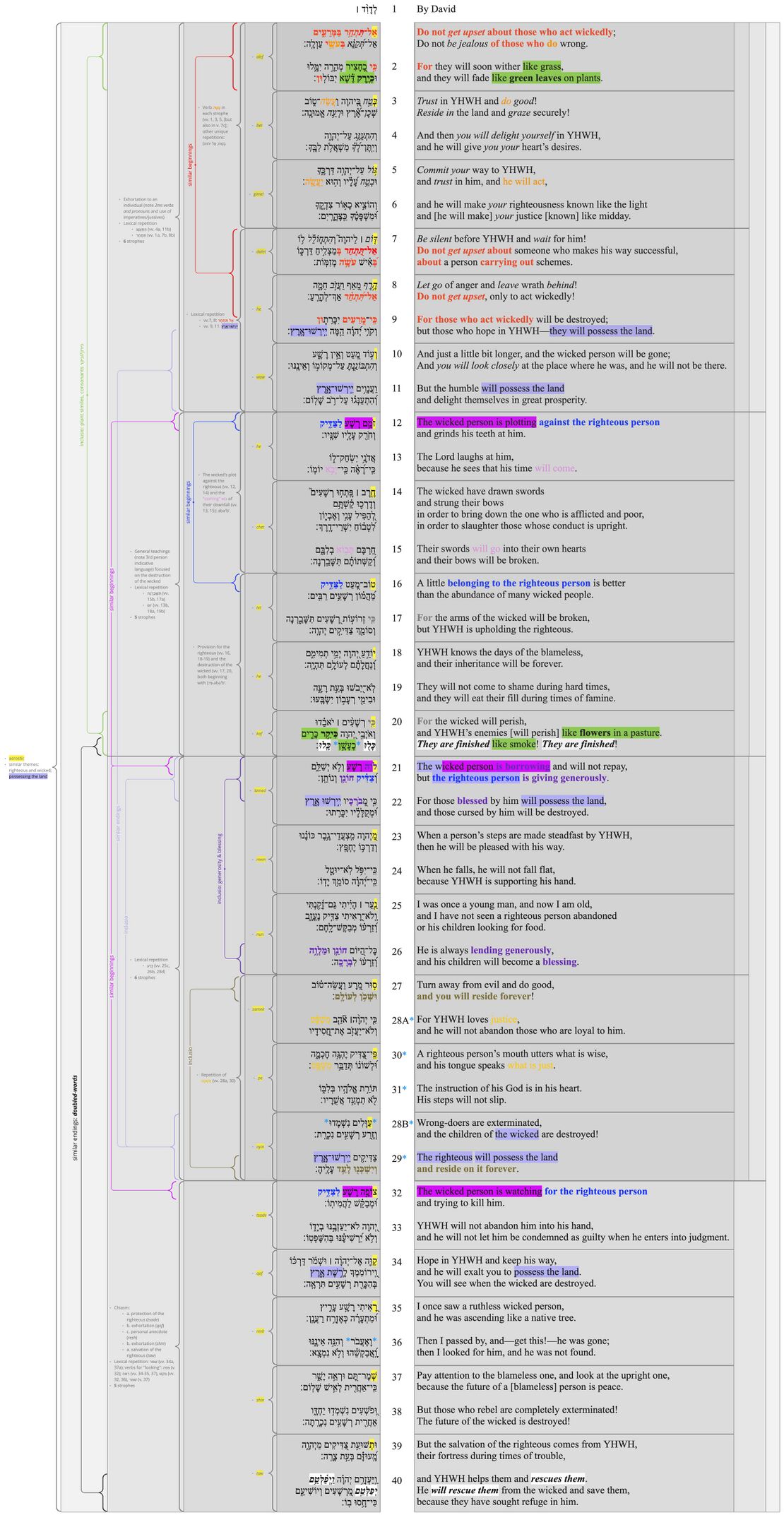784x1515 pixels.
Task: Click the "By David" heading text
Action: [x=436, y=9]
